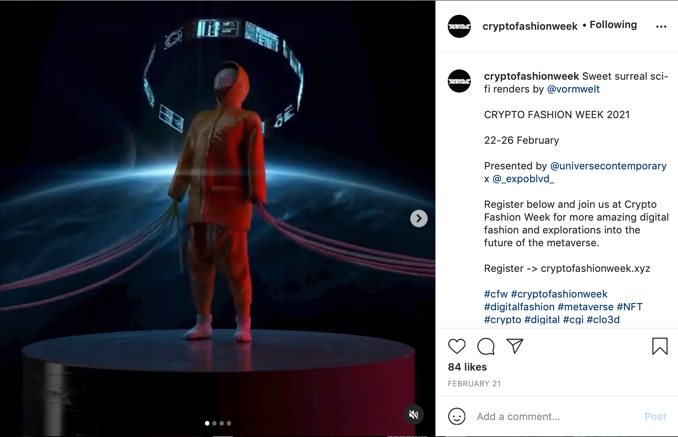Click the Add a comment field
678x437 pixels.
(x=558, y=417)
